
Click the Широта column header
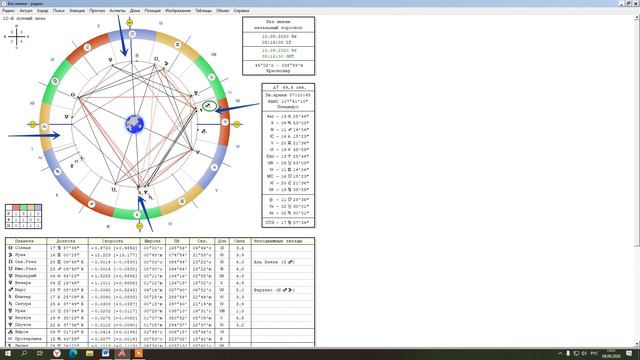153,241
